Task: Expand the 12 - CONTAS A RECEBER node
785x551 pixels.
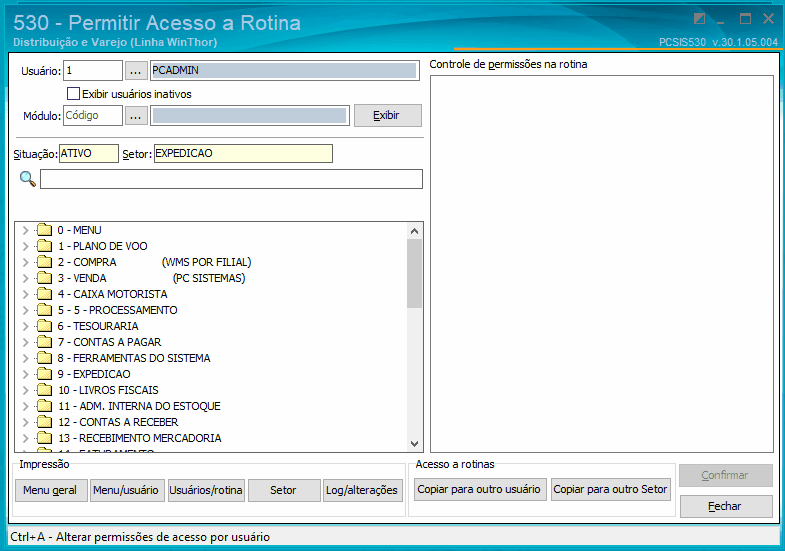Action: (26, 422)
